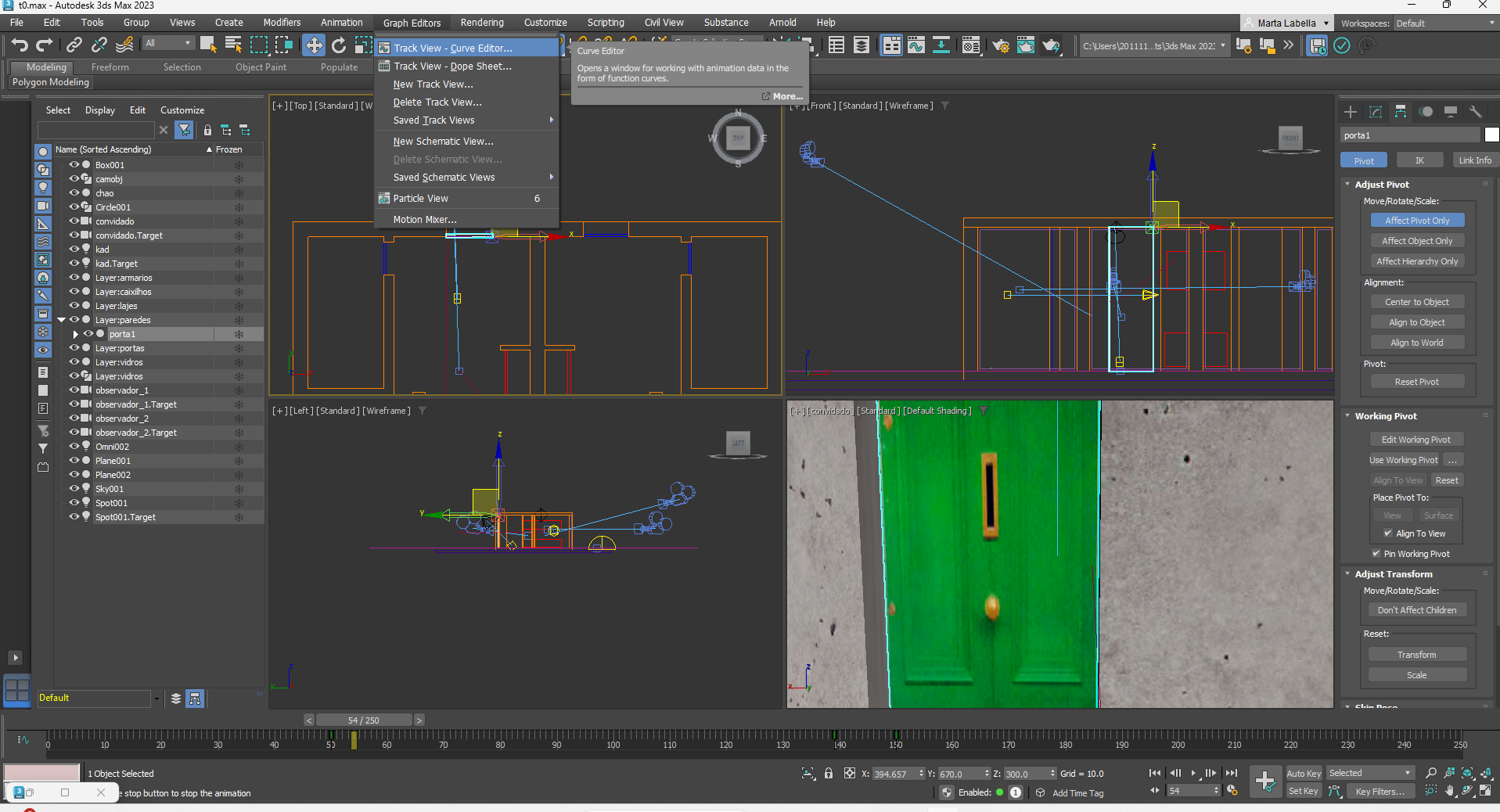Click the Undo arrow in main toolbar
The width and height of the screenshot is (1500, 812).
(x=20, y=45)
